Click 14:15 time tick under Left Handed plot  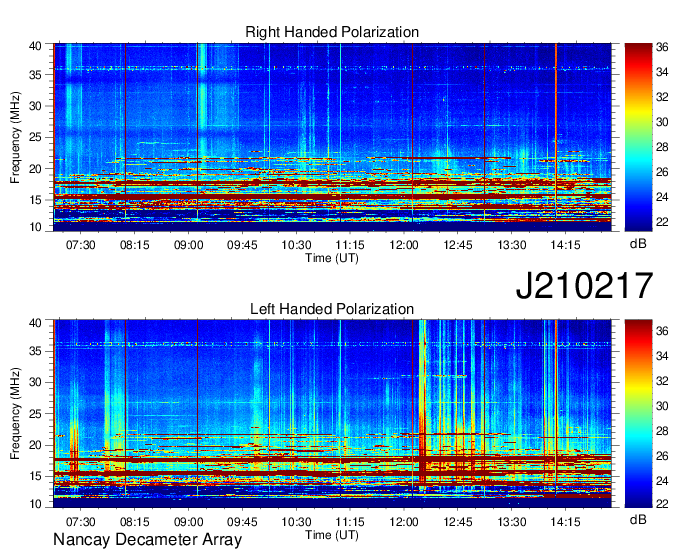(x=566, y=522)
